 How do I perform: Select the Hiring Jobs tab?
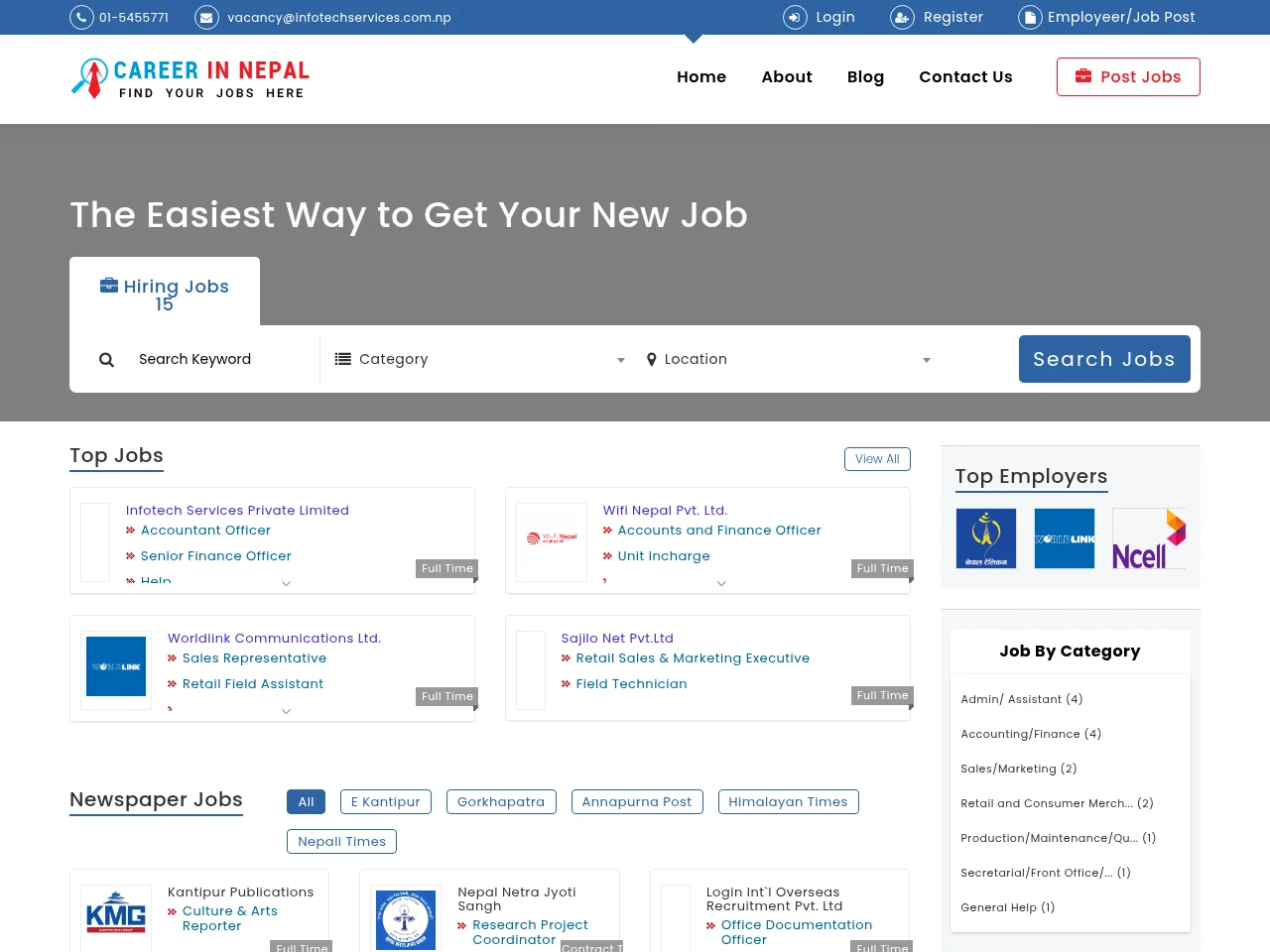click(x=165, y=292)
